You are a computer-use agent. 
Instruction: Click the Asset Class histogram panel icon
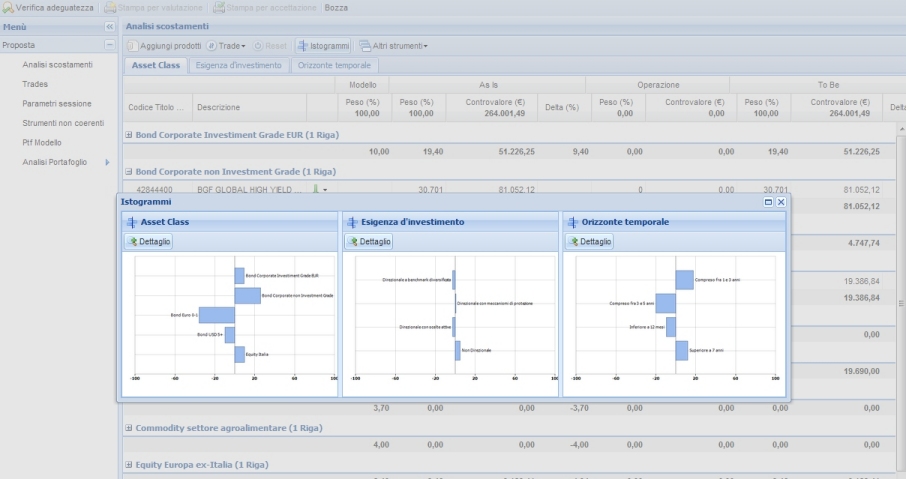click(132, 222)
